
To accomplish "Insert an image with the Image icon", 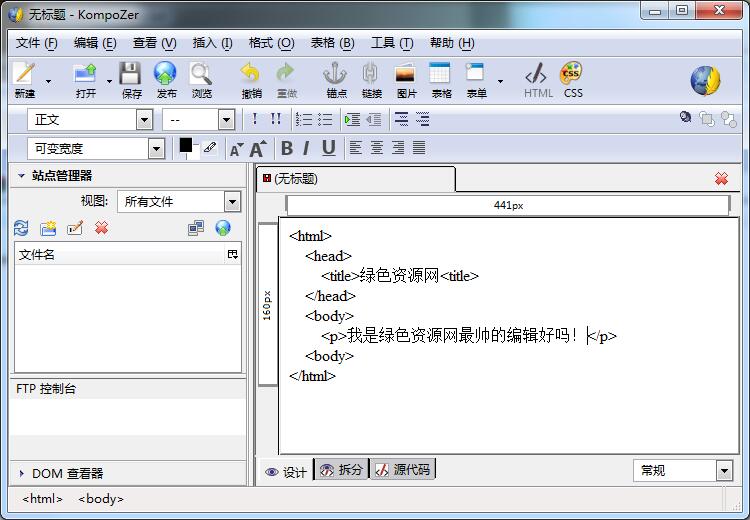I will click(x=406, y=74).
